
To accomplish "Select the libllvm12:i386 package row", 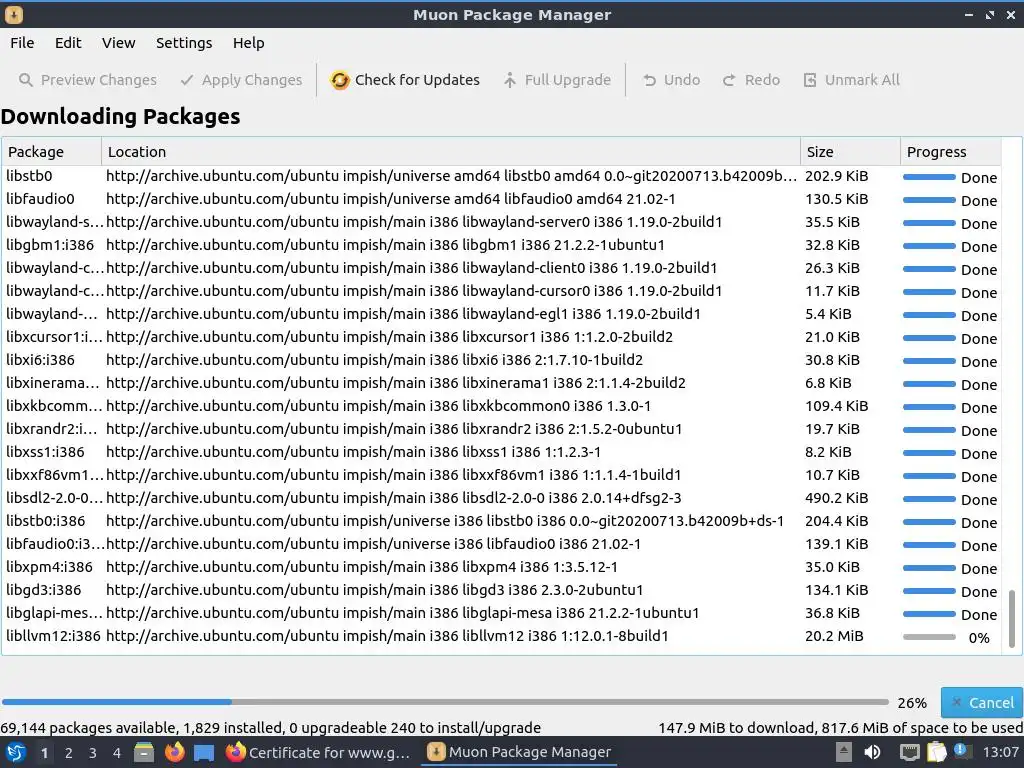I will 501,636.
